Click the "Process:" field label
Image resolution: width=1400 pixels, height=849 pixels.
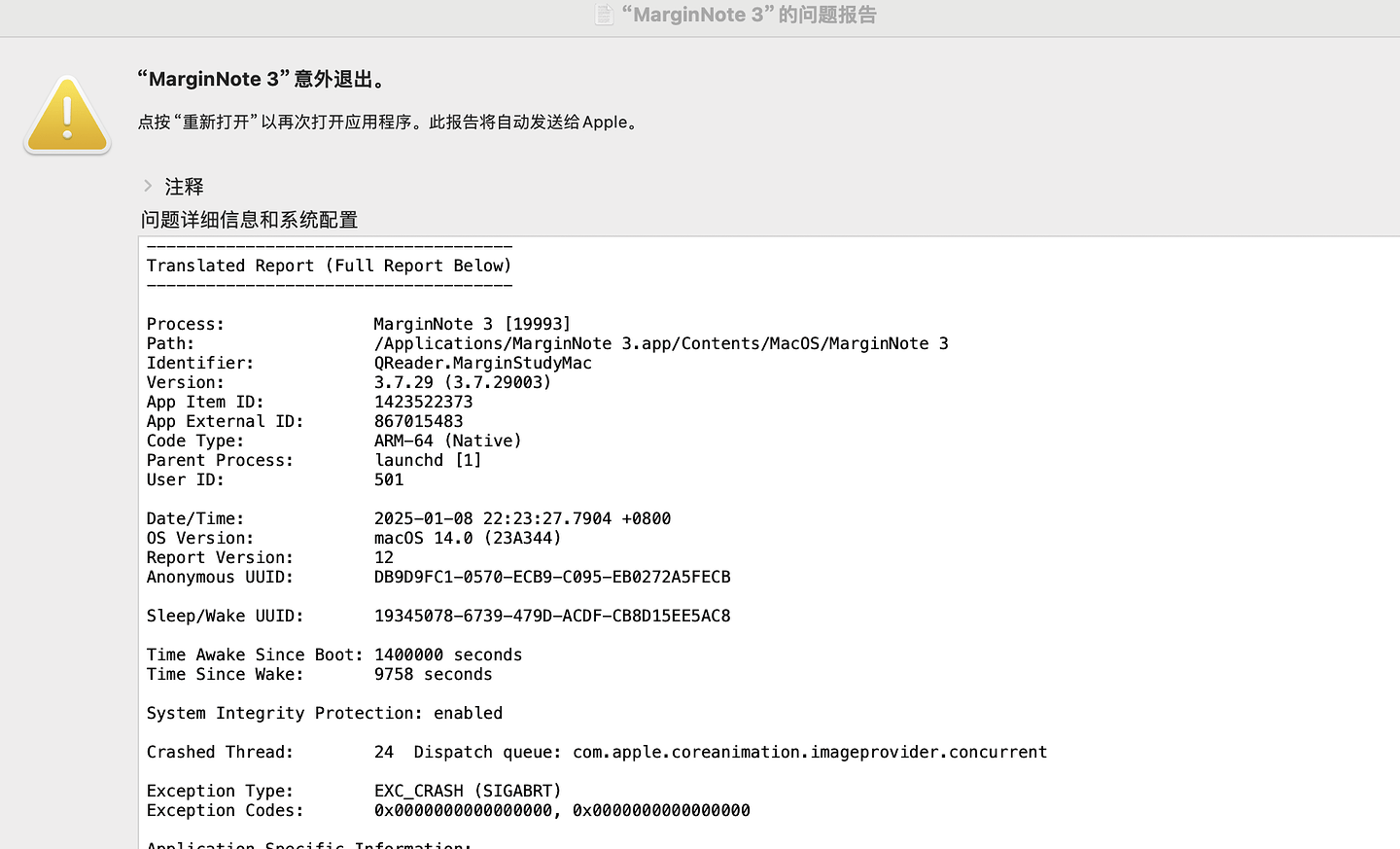point(186,324)
